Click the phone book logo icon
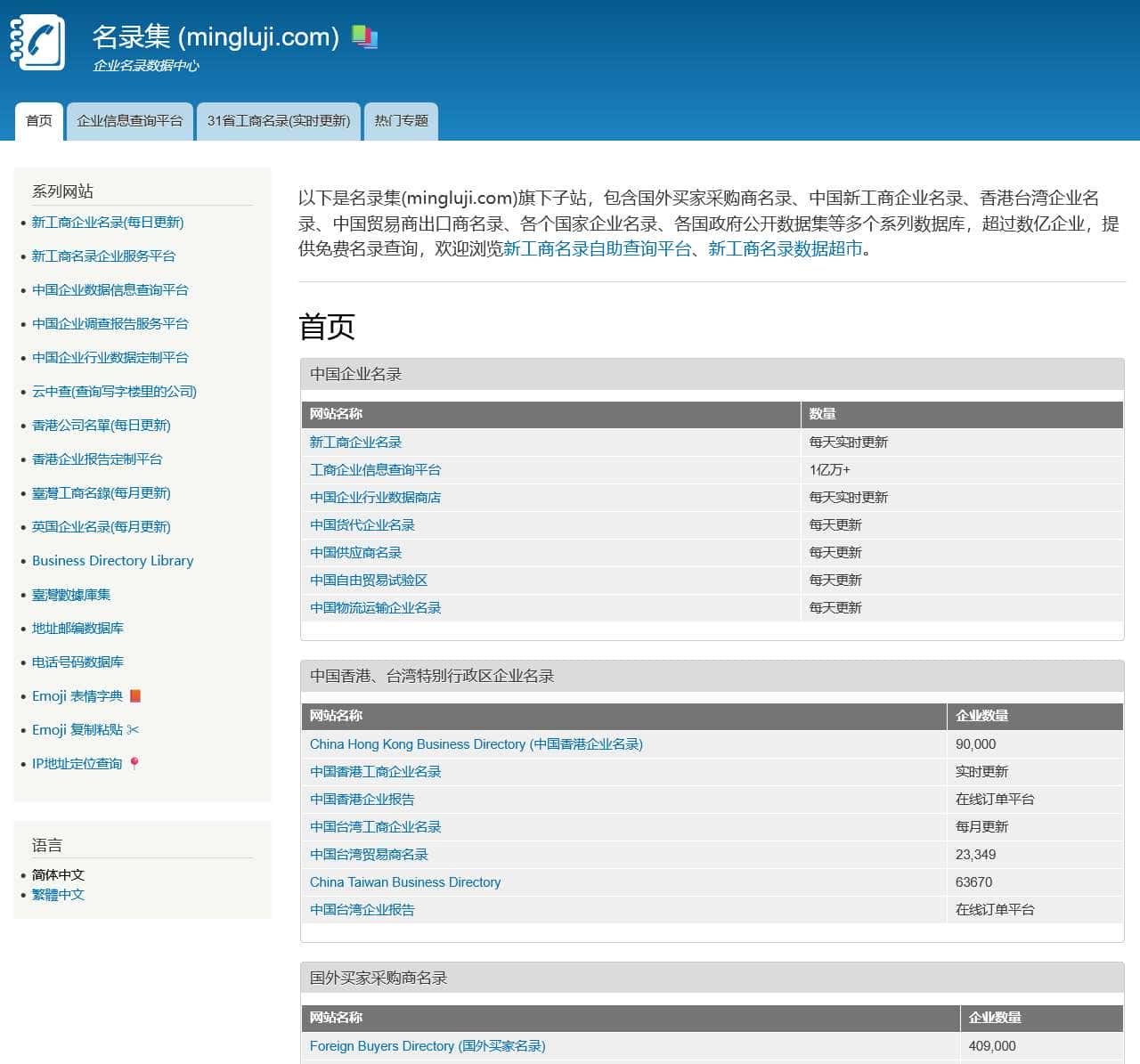The image size is (1140, 1064). pos(37,42)
